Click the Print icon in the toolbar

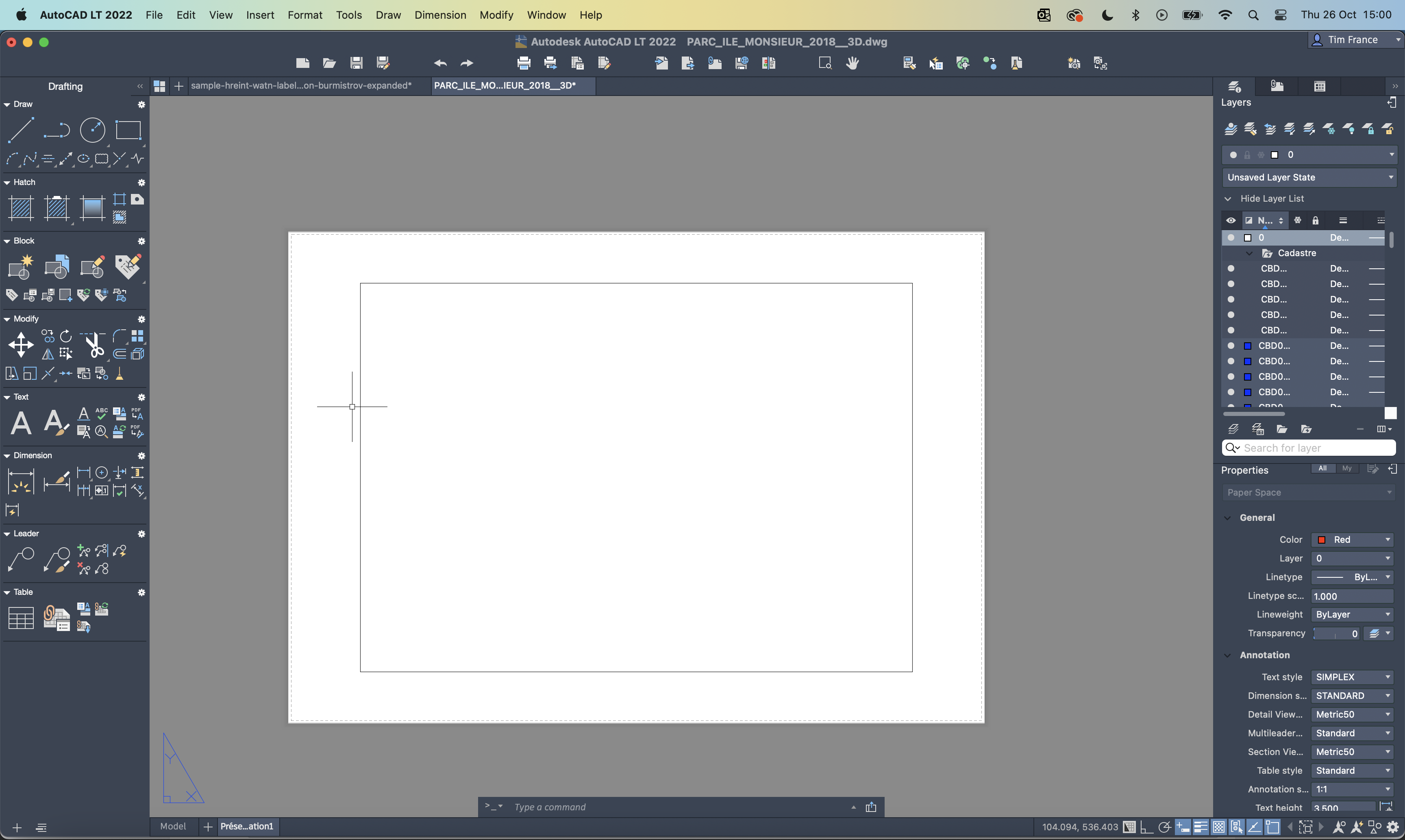[x=524, y=63]
